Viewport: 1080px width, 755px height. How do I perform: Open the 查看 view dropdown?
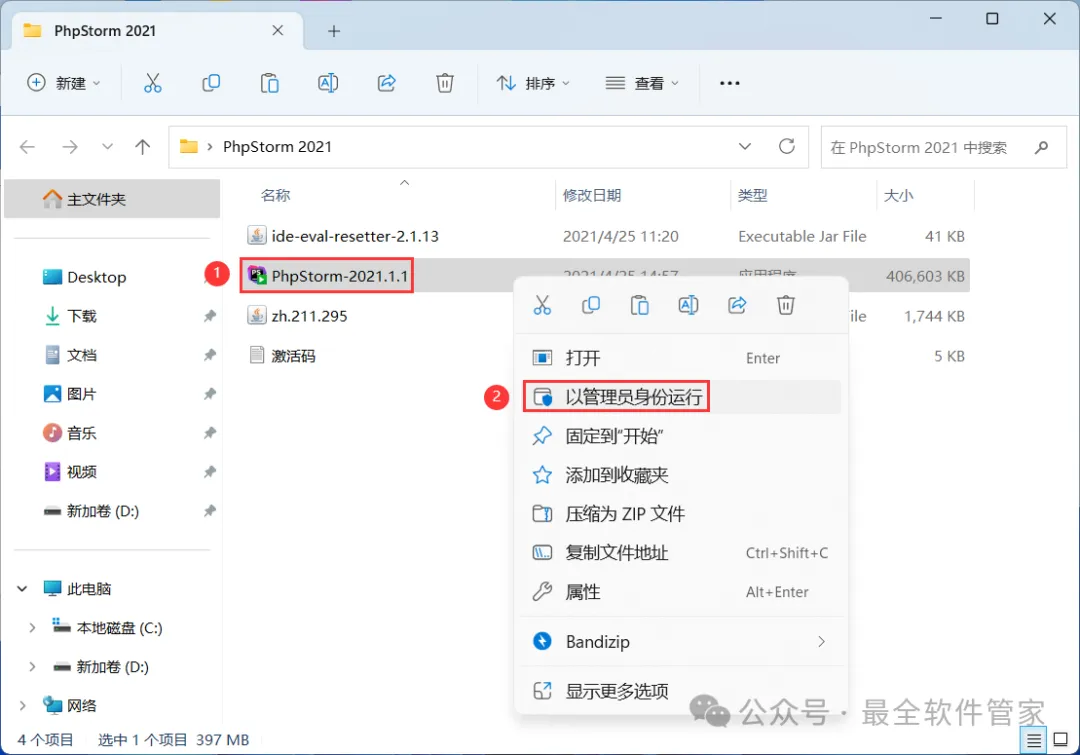[642, 83]
